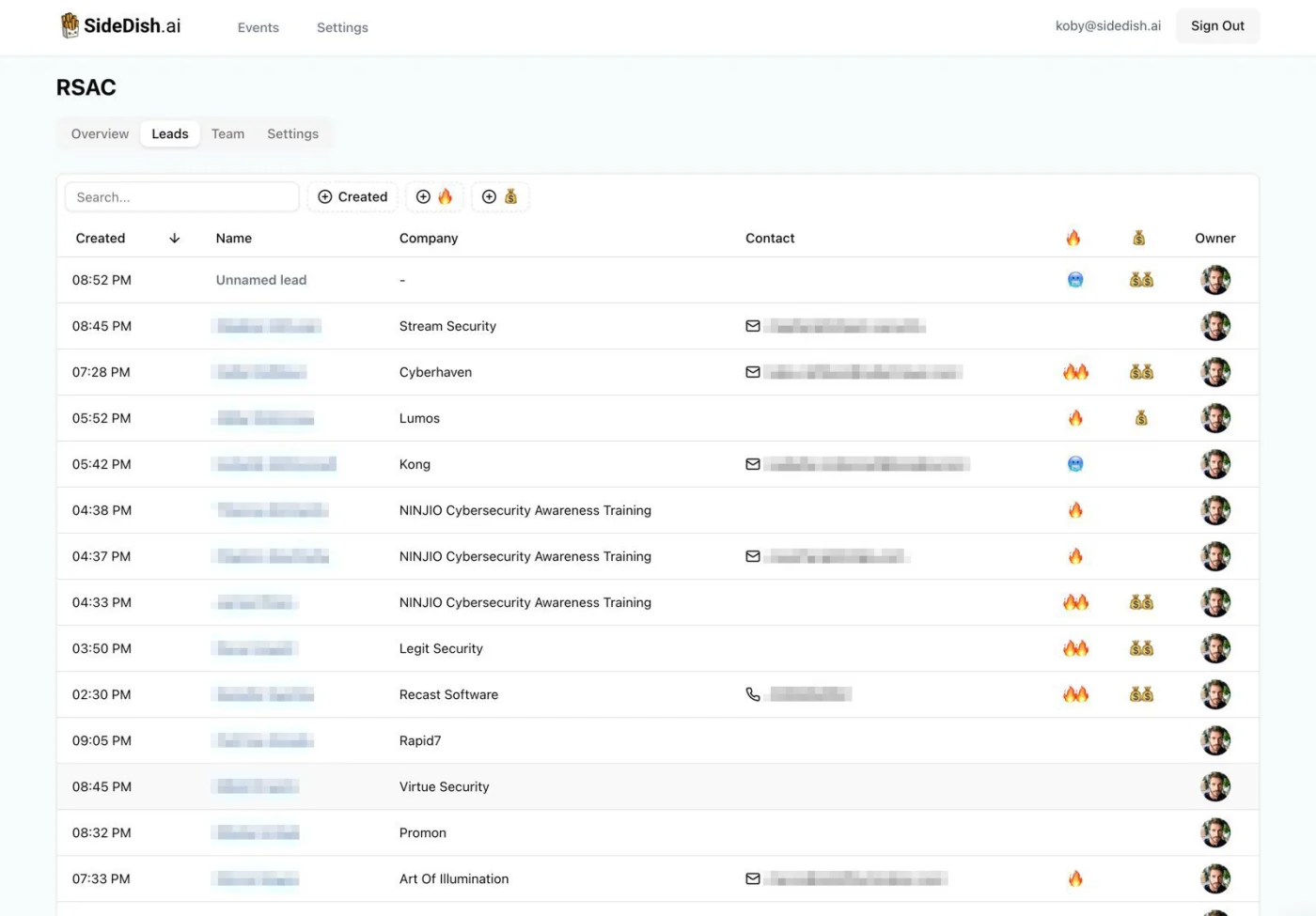Select the Leads tab
Viewport: 1316px width, 916px height.
pos(170,133)
